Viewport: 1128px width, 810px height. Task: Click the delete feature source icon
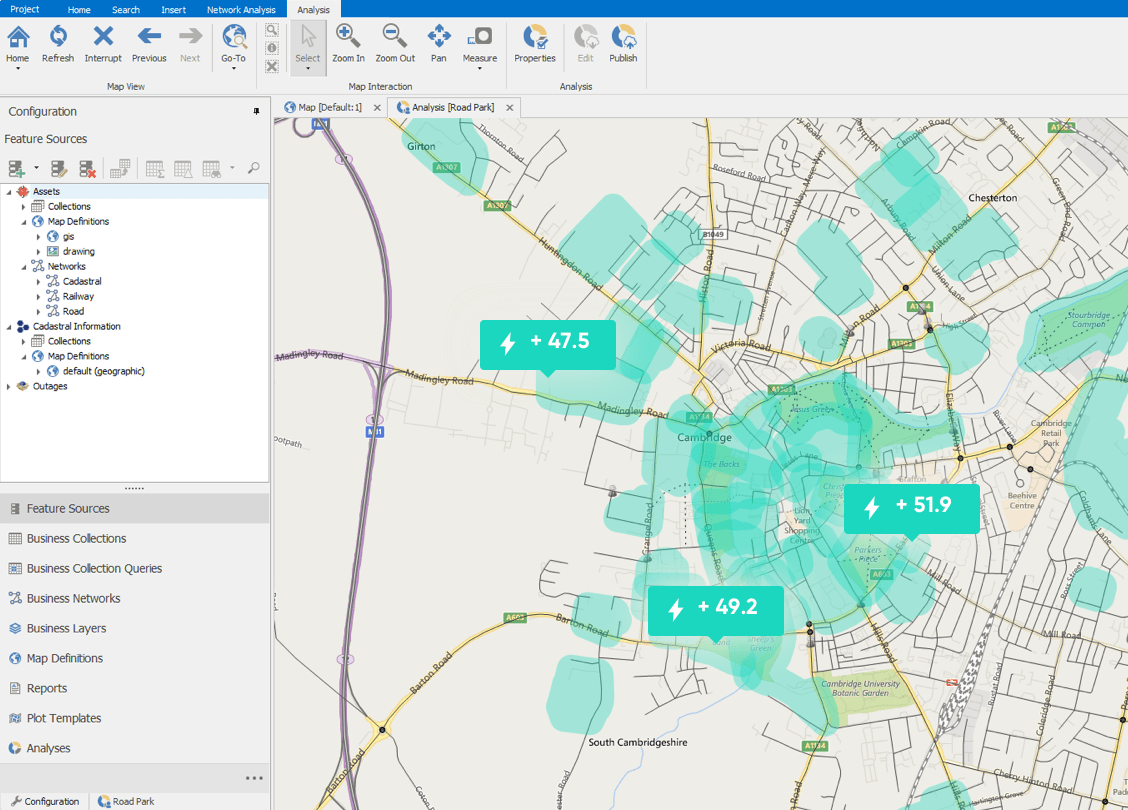(x=87, y=168)
